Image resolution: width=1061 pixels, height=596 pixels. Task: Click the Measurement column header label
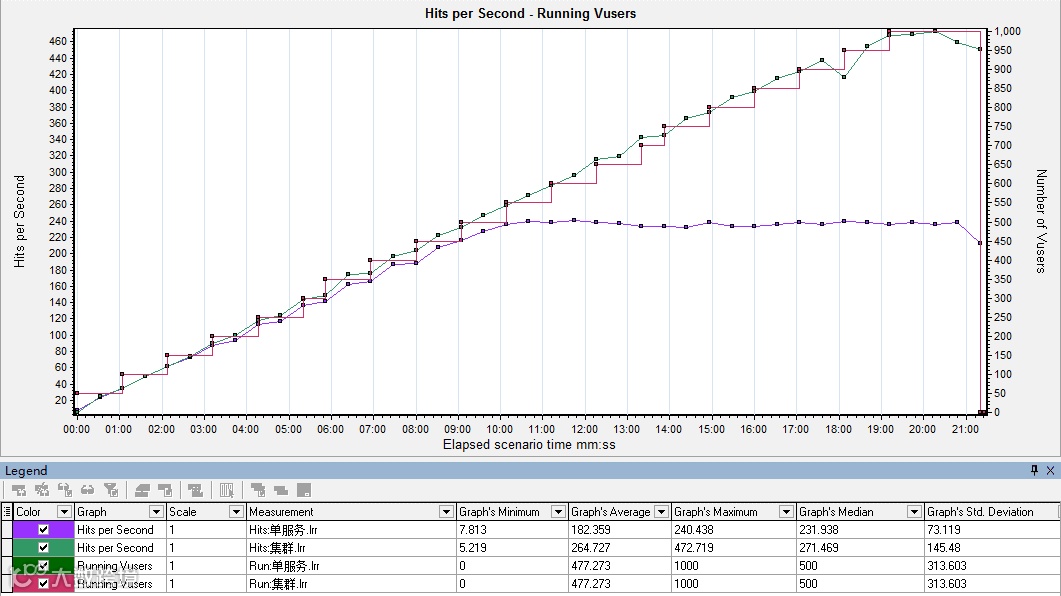(x=281, y=511)
